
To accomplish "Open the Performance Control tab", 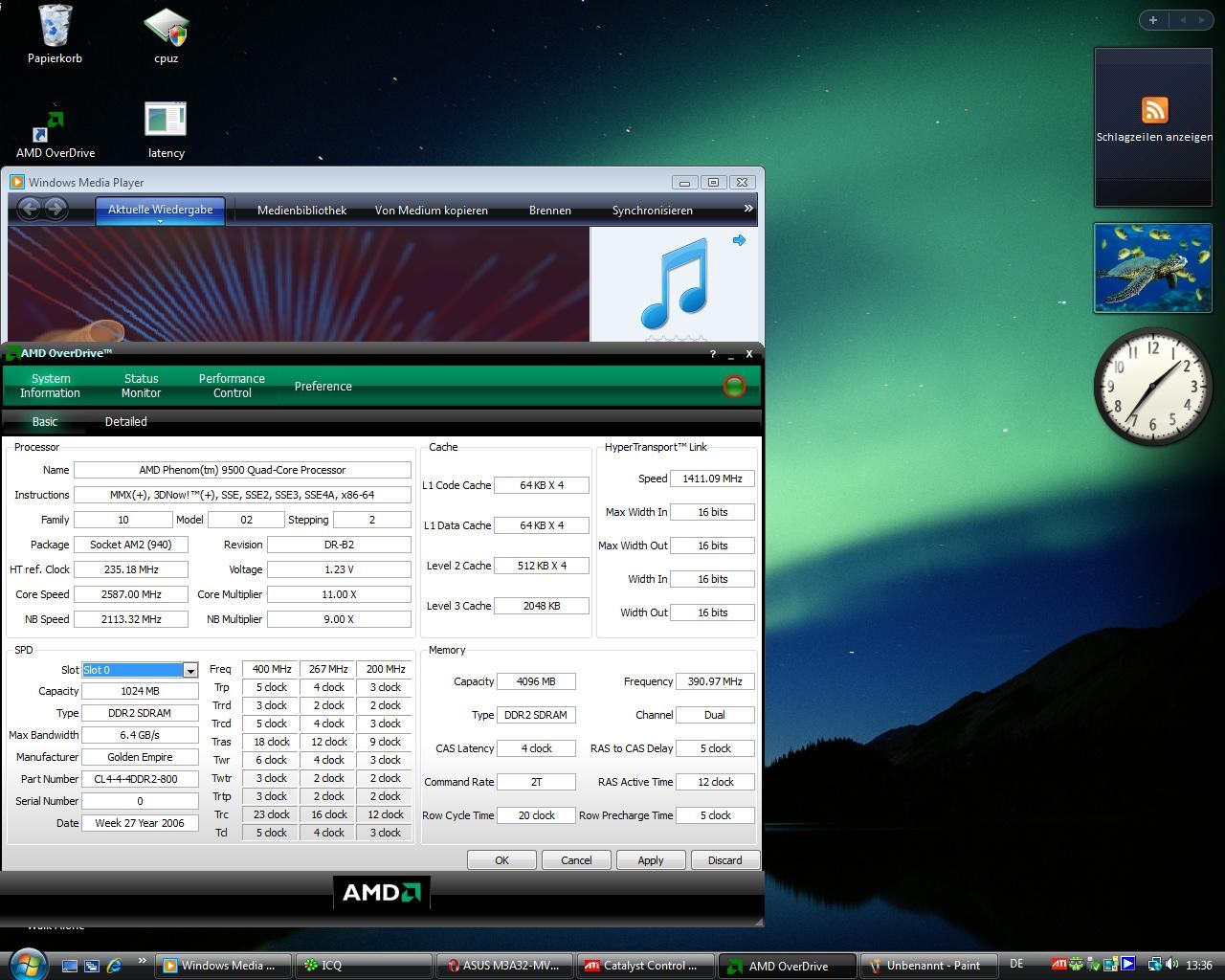I will [232, 386].
